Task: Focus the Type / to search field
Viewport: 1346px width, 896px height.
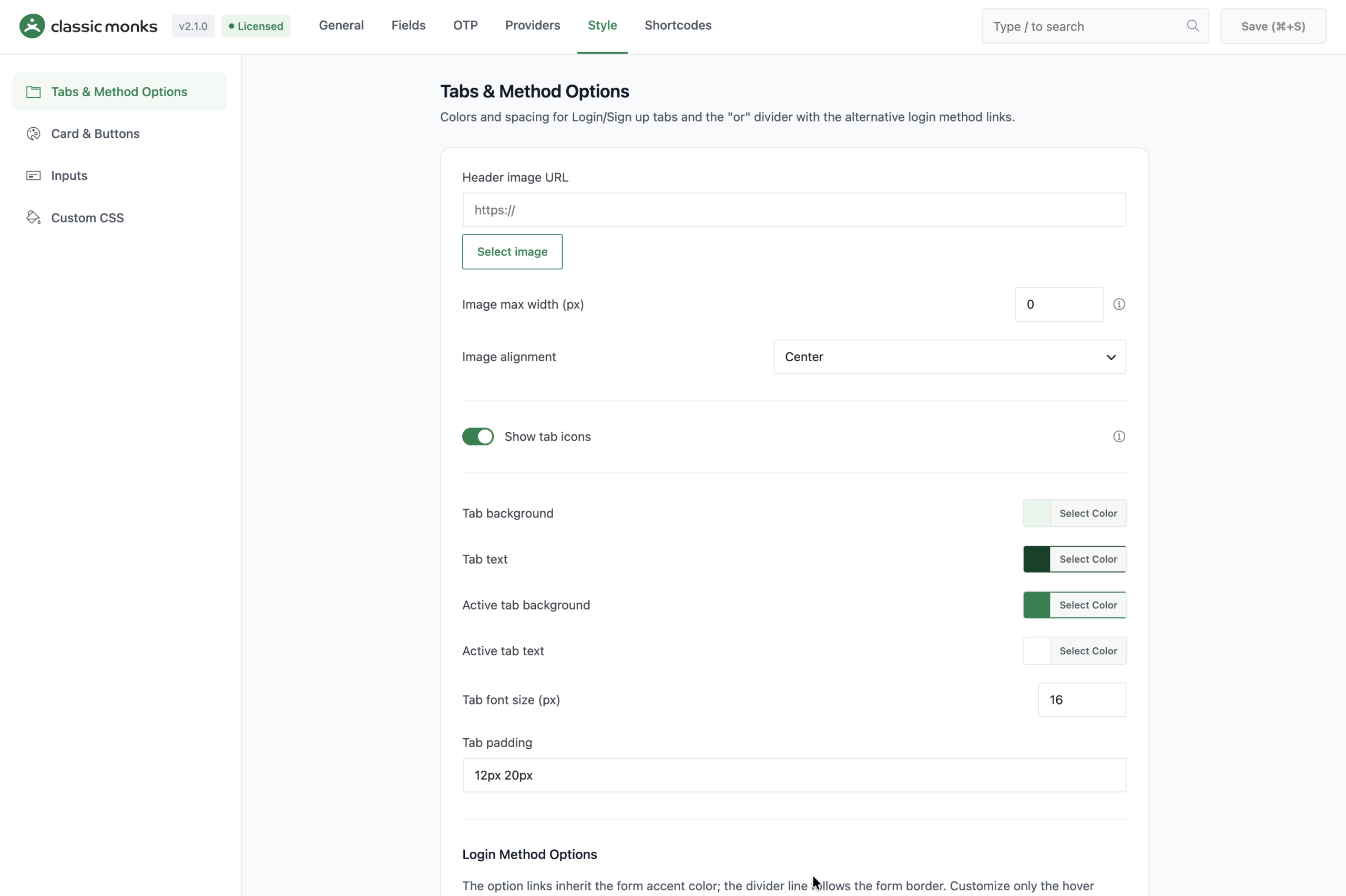Action: pos(1095,26)
